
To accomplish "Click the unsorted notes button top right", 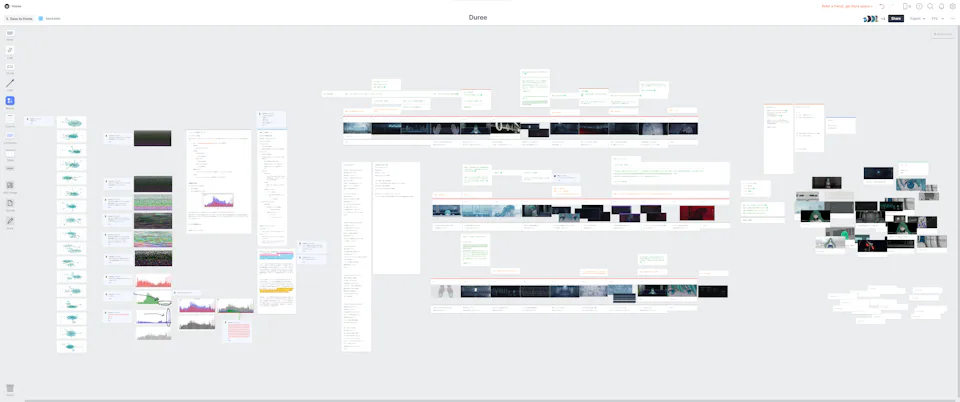I will (x=943, y=34).
